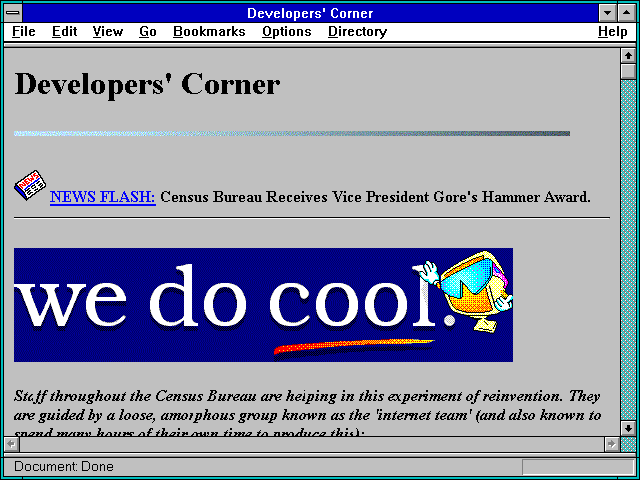Open the Options menu
The image size is (640, 480).
(287, 32)
